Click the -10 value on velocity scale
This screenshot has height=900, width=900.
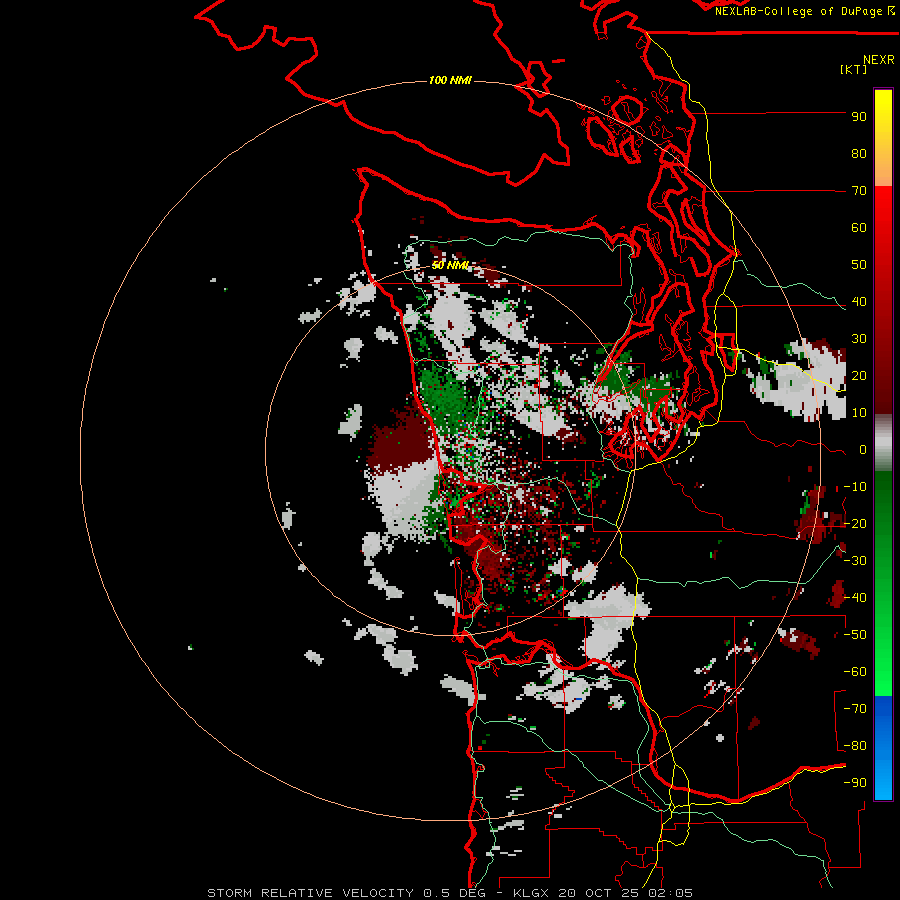855,487
